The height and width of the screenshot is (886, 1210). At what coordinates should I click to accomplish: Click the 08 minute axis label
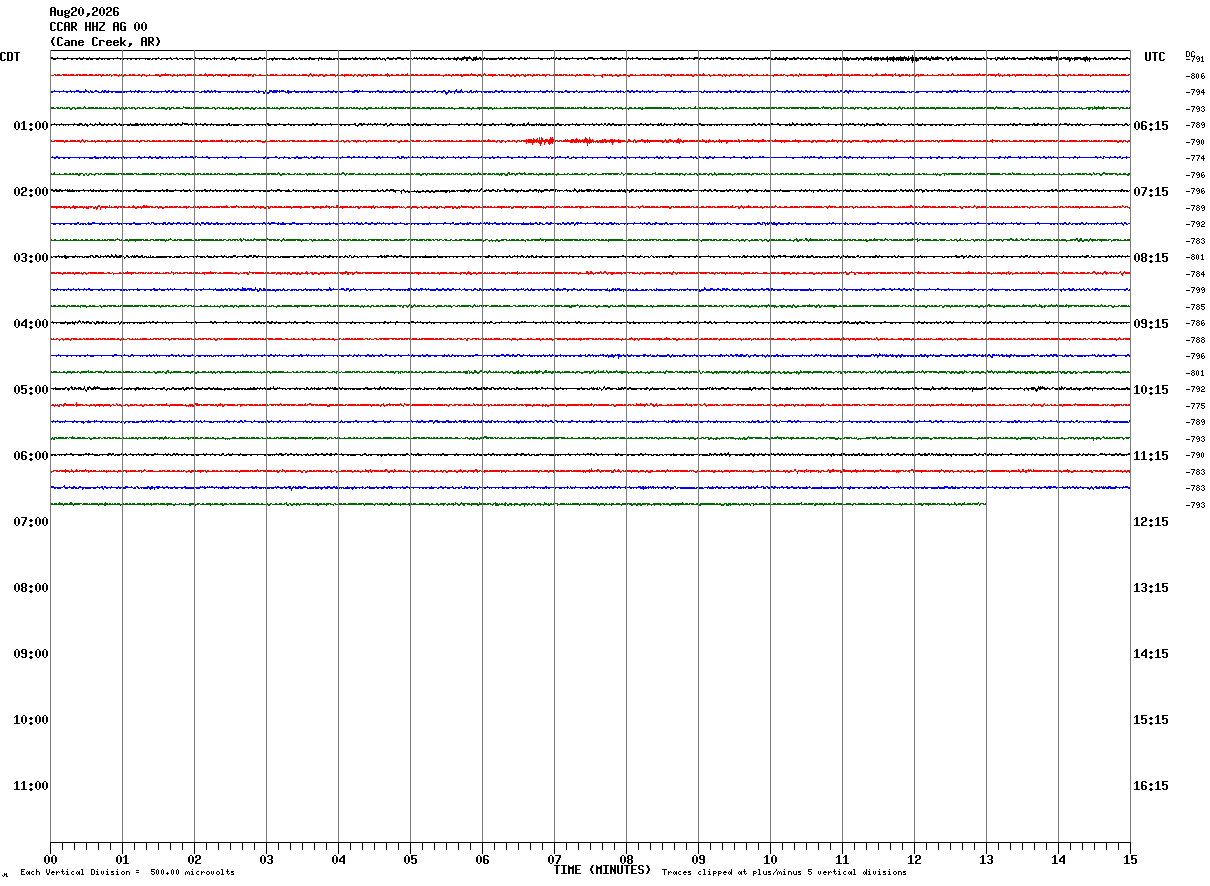(626, 860)
